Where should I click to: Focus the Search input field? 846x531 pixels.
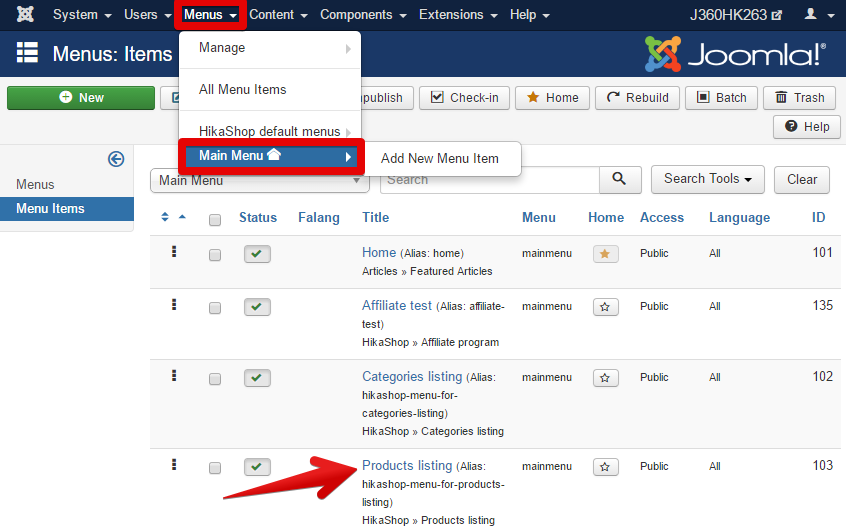pyautogui.click(x=490, y=180)
